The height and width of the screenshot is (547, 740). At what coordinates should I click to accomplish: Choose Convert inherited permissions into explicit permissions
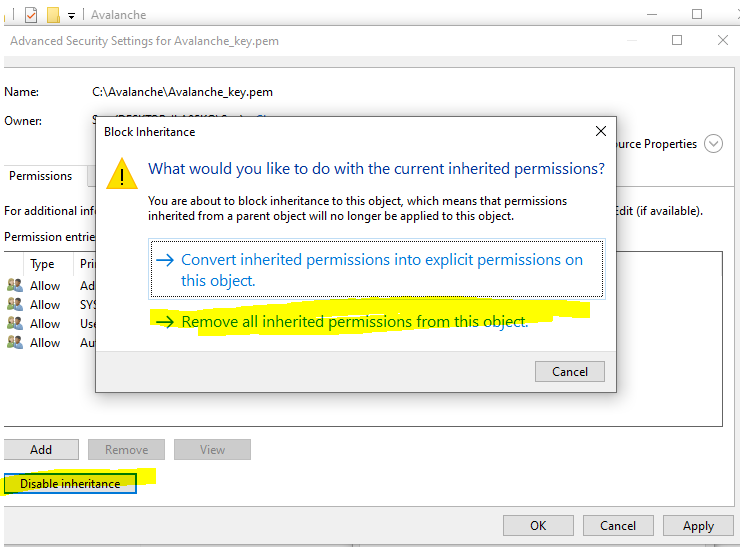(x=376, y=269)
